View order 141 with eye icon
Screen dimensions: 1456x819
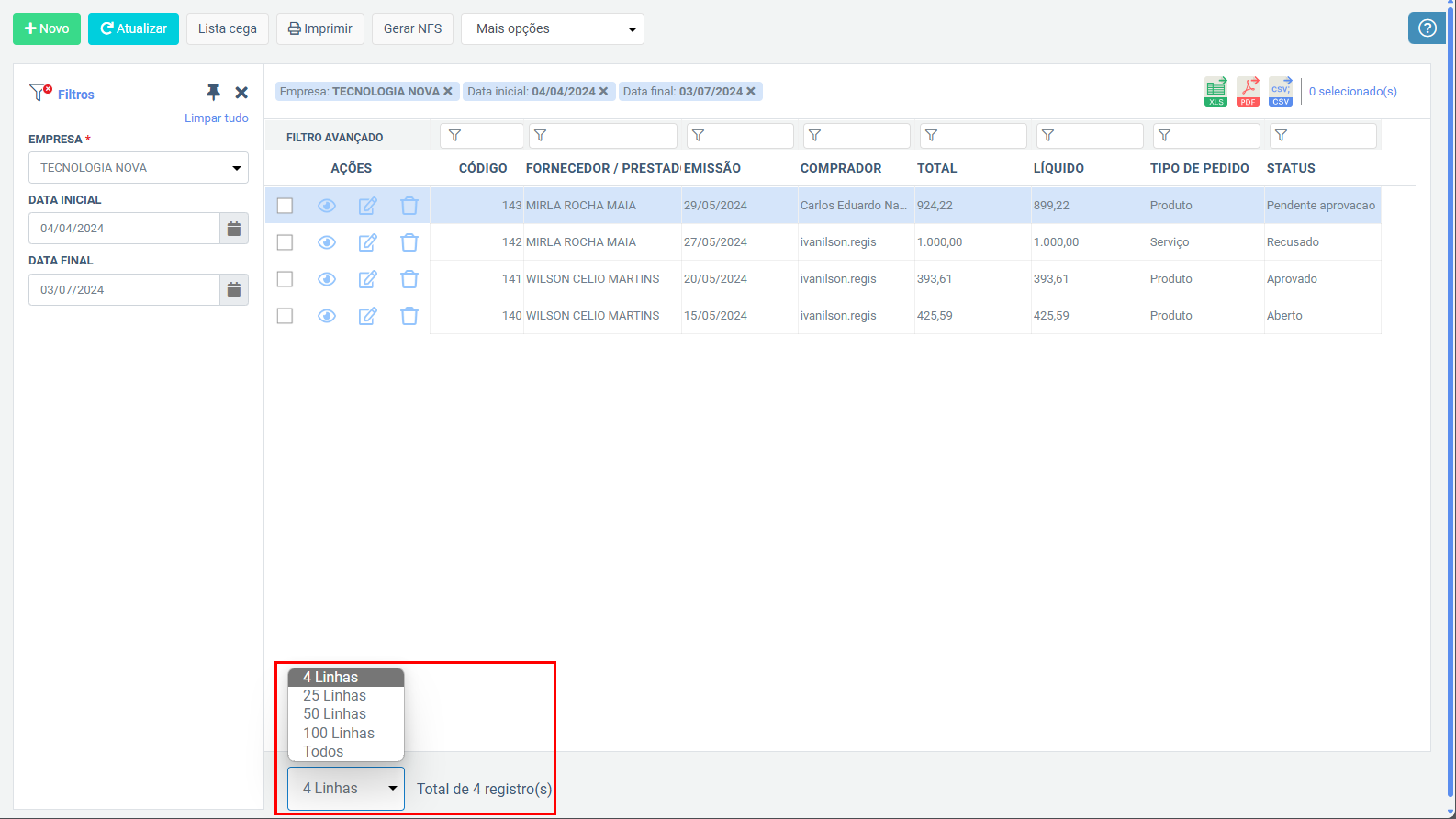[327, 279]
